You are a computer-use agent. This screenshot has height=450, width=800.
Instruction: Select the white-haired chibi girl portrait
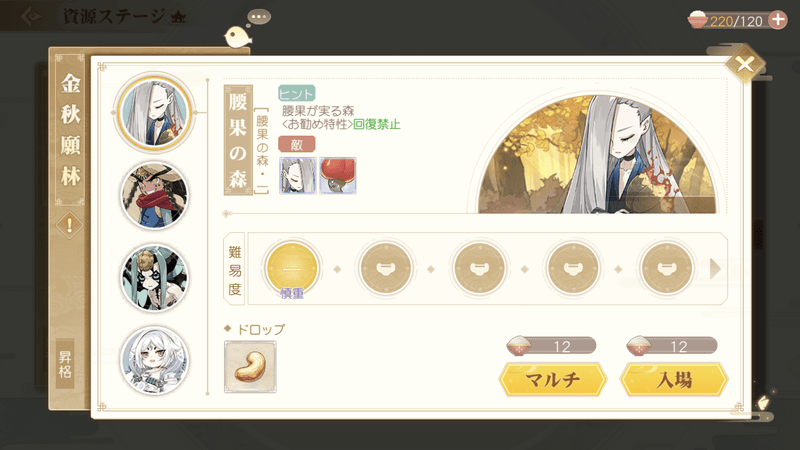pos(155,361)
